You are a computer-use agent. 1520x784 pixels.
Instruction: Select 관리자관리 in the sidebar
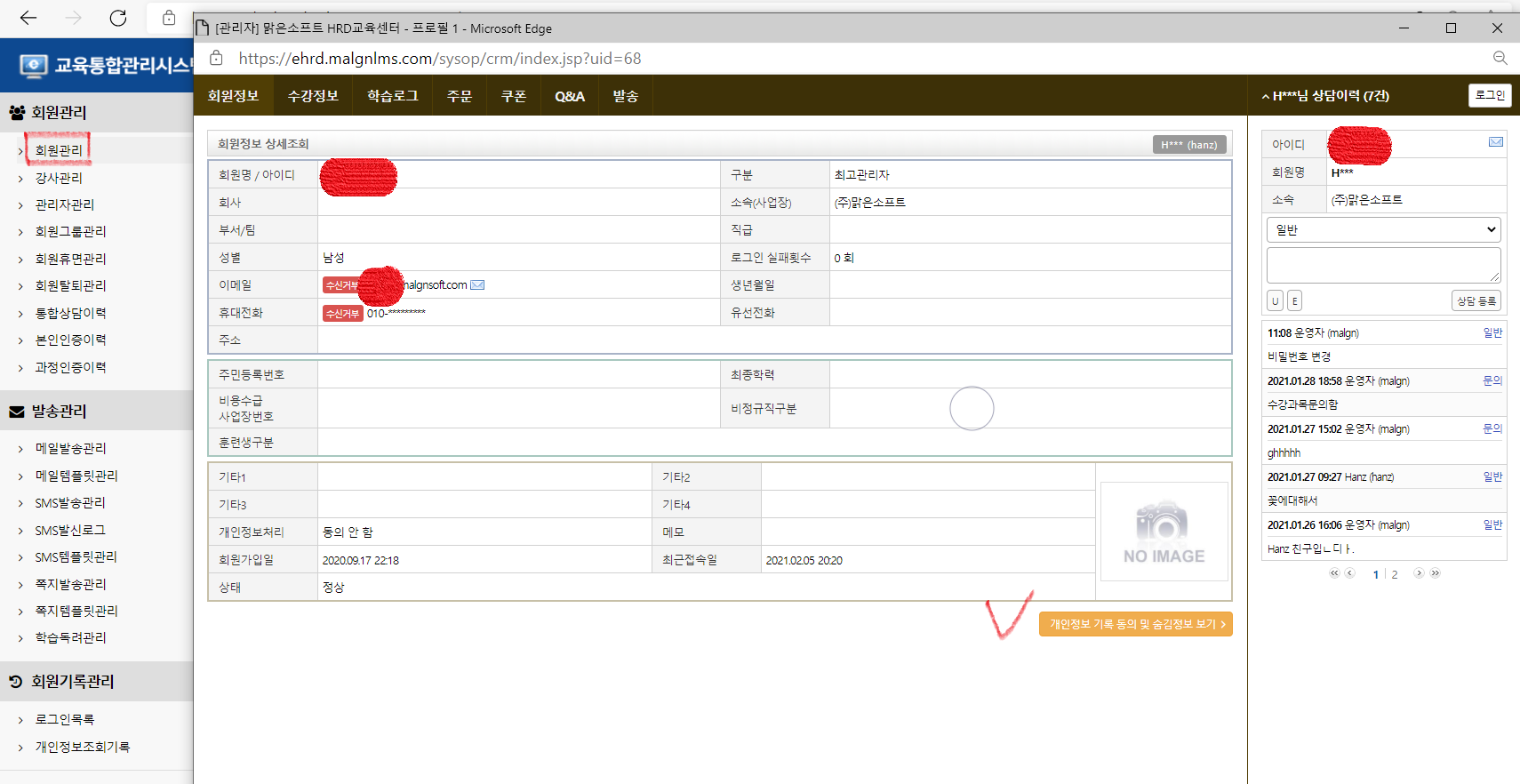coord(65,204)
